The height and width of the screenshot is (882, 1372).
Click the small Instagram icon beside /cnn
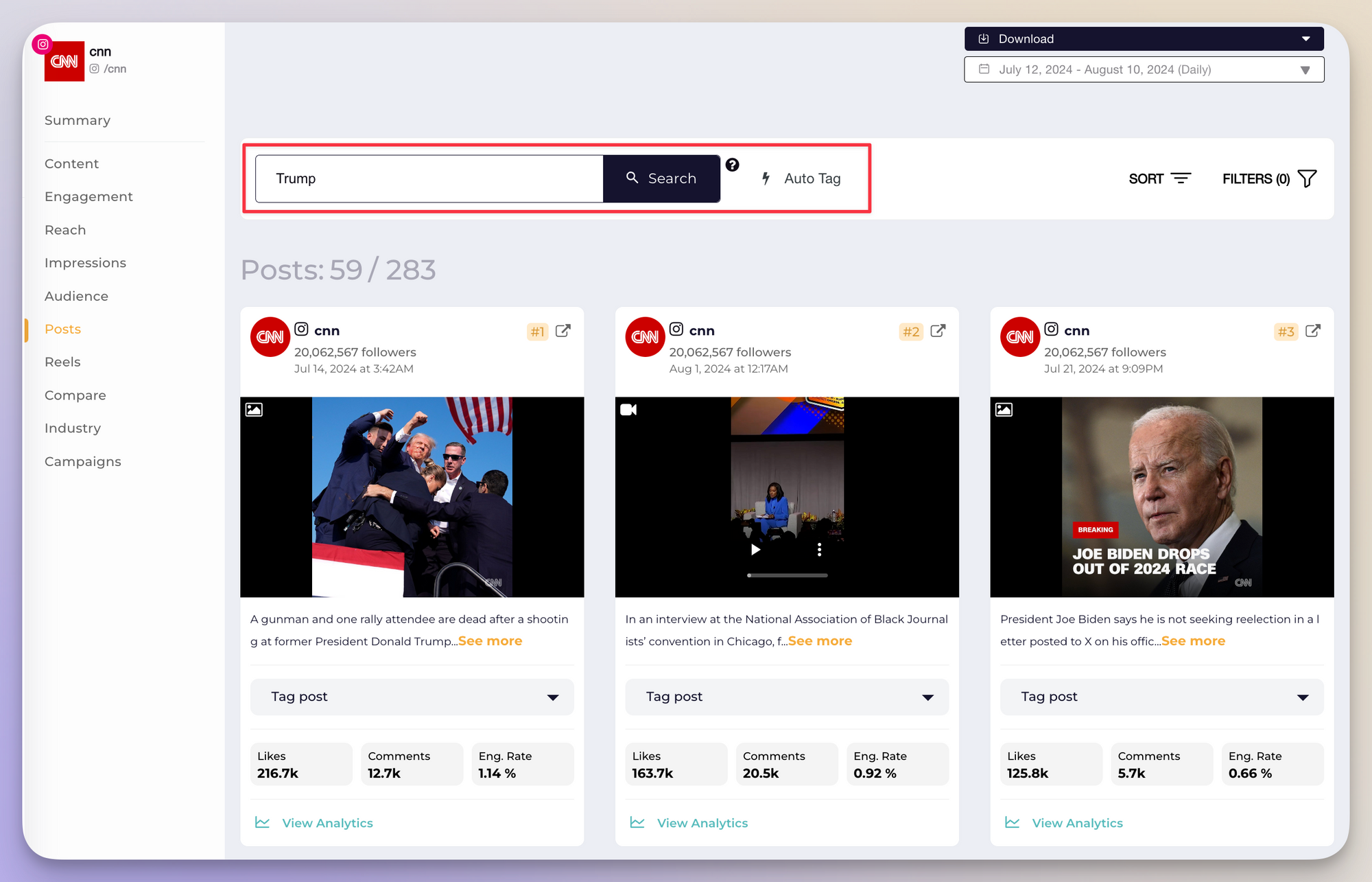[95, 69]
